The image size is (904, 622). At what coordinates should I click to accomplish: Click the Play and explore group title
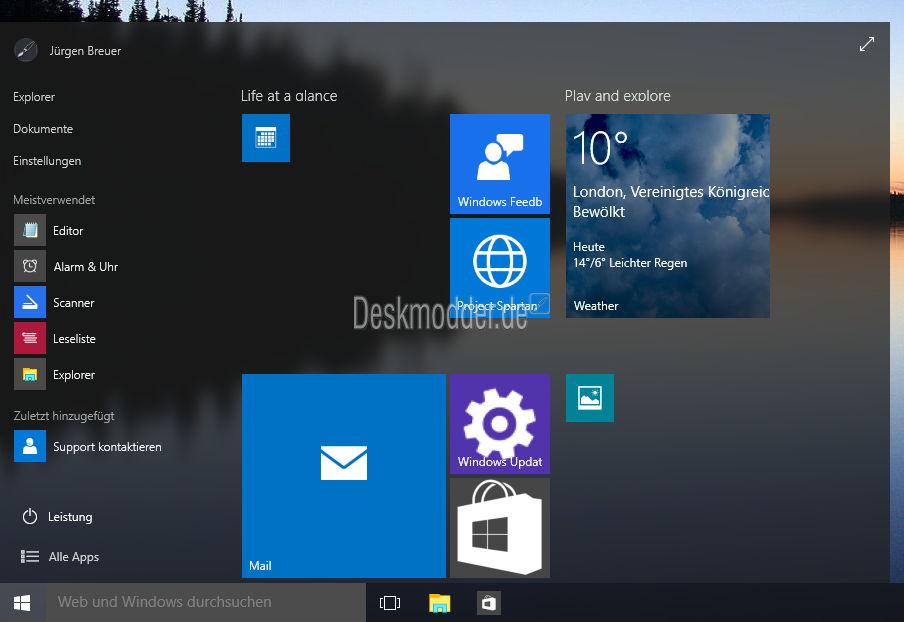pyautogui.click(x=617, y=96)
